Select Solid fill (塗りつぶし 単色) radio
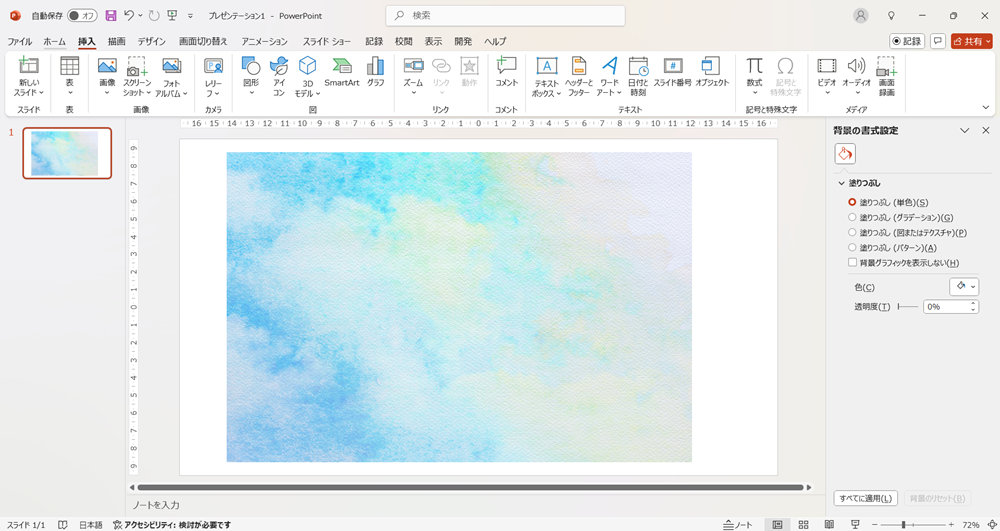The height and width of the screenshot is (531, 1000). point(852,202)
